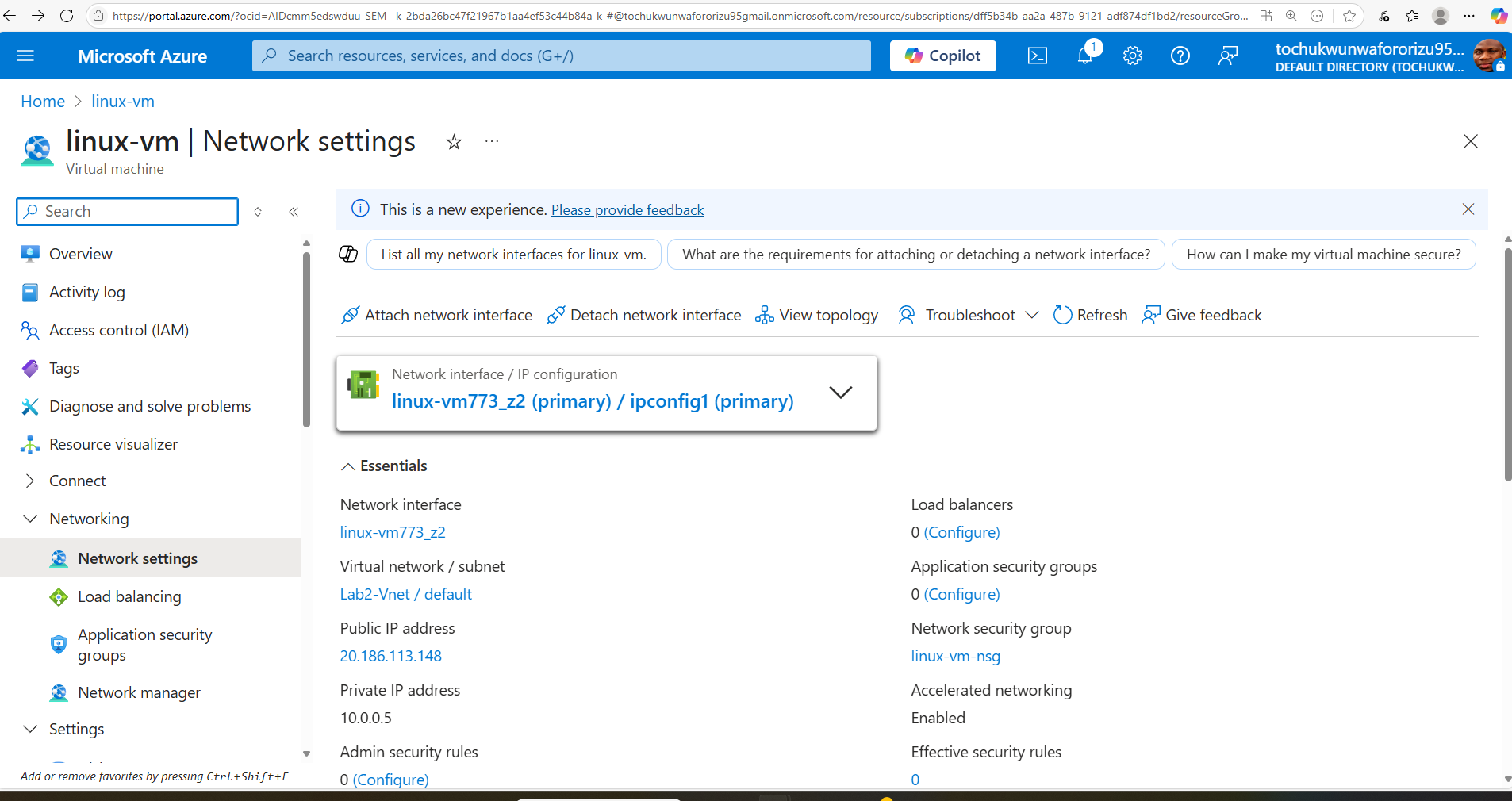1512x801 pixels.
Task: Open Resource visualizer
Action: pos(113,444)
